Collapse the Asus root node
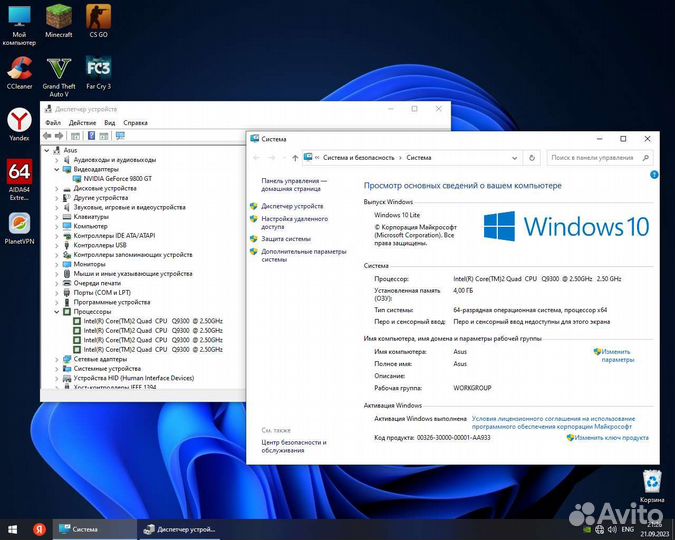Viewport: 675px width, 540px height. (x=47, y=150)
